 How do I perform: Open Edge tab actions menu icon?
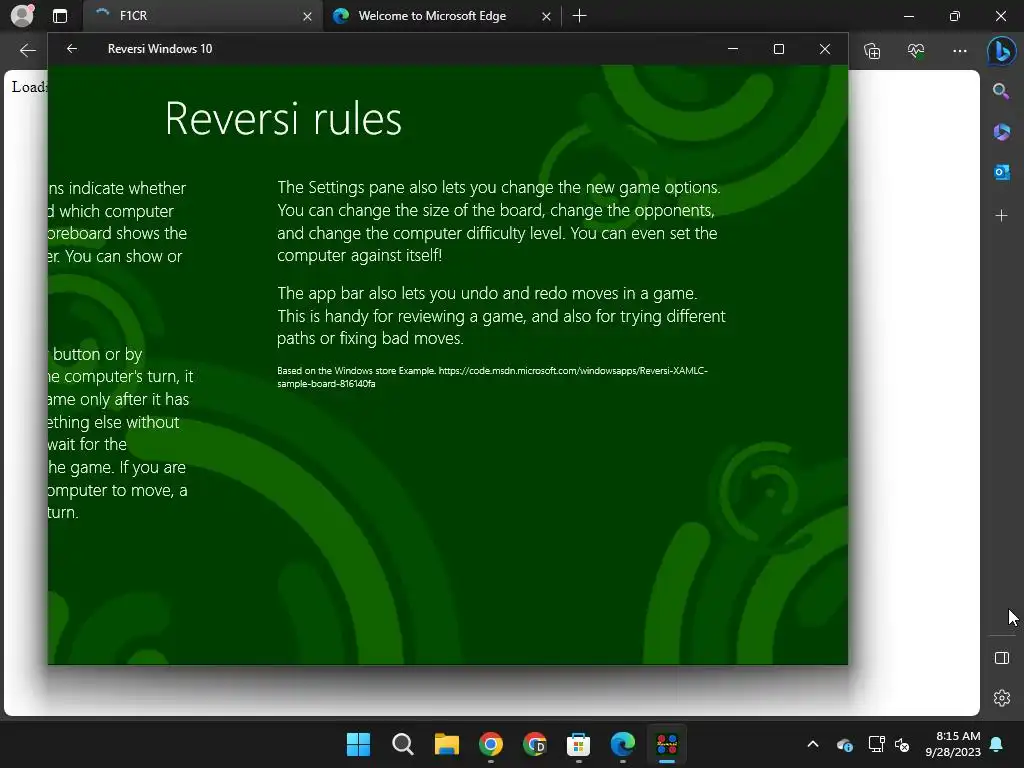tap(60, 16)
